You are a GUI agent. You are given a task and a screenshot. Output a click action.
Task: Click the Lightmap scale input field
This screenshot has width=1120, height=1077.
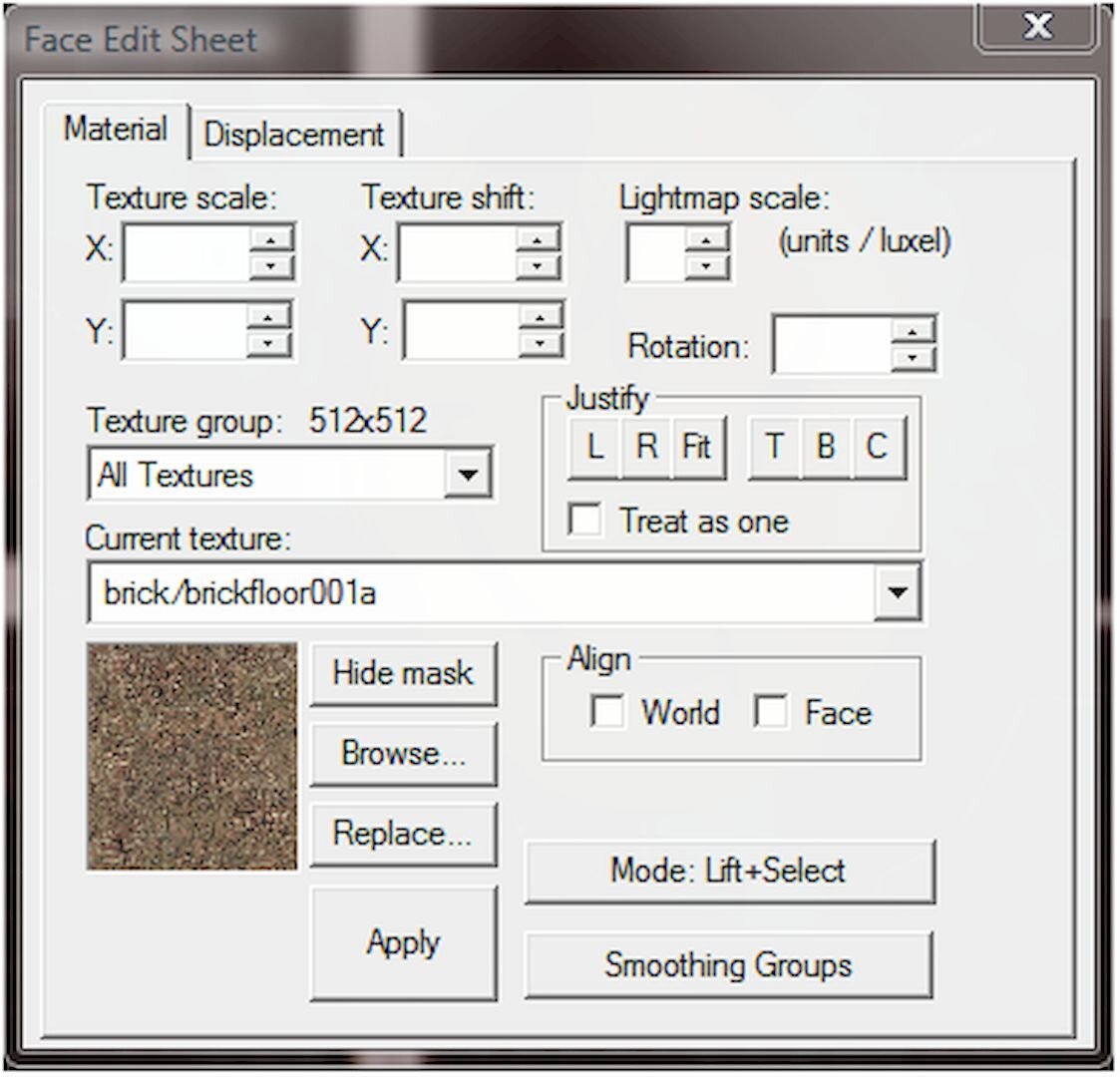pyautogui.click(x=655, y=253)
